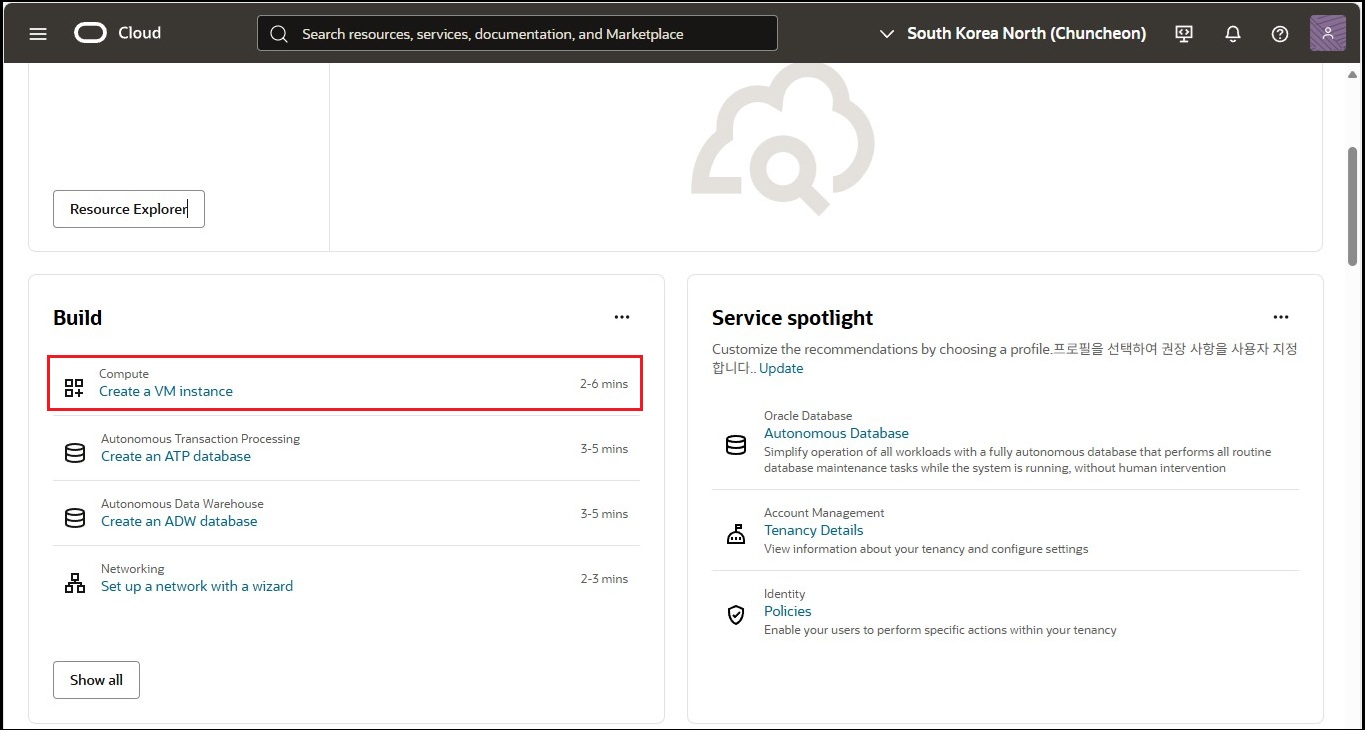Open Create an ADW database link
The image size is (1365, 730).
(x=179, y=521)
